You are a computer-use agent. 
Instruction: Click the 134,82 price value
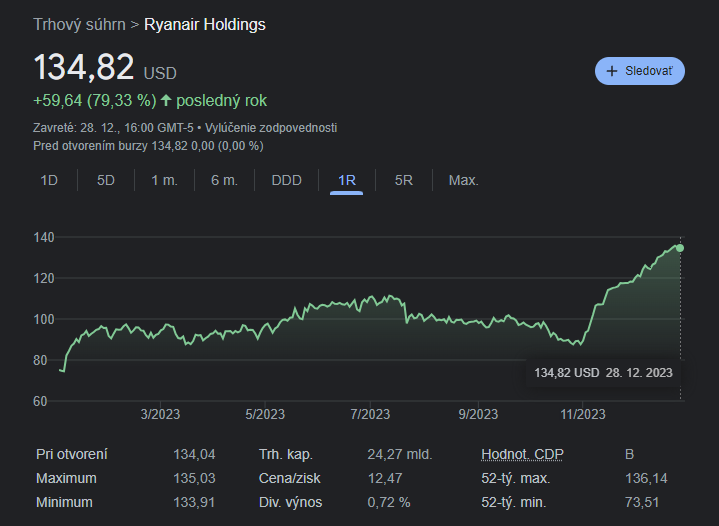tap(84, 67)
